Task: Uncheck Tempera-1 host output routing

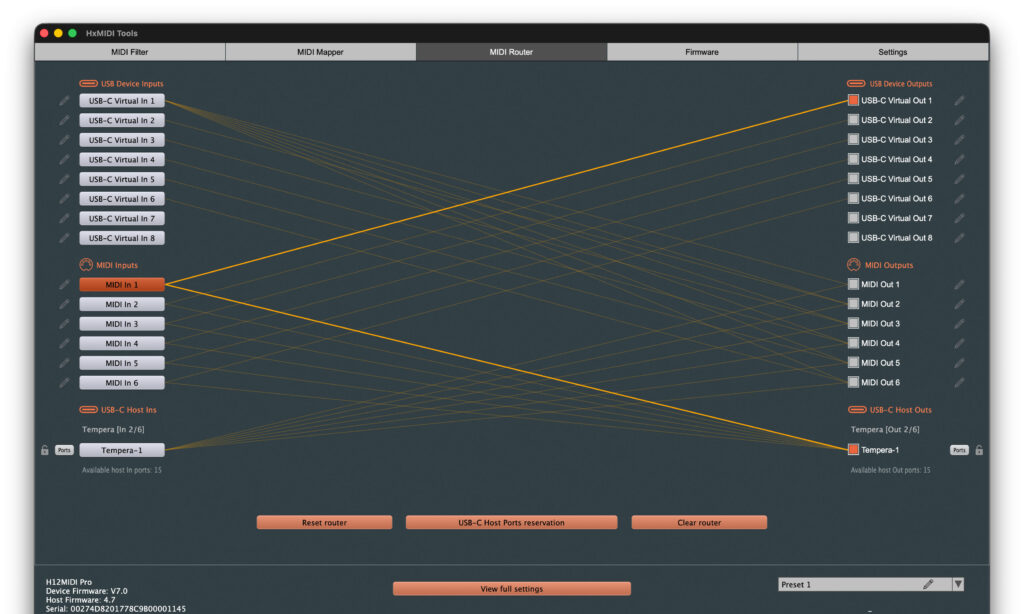Action: point(853,449)
